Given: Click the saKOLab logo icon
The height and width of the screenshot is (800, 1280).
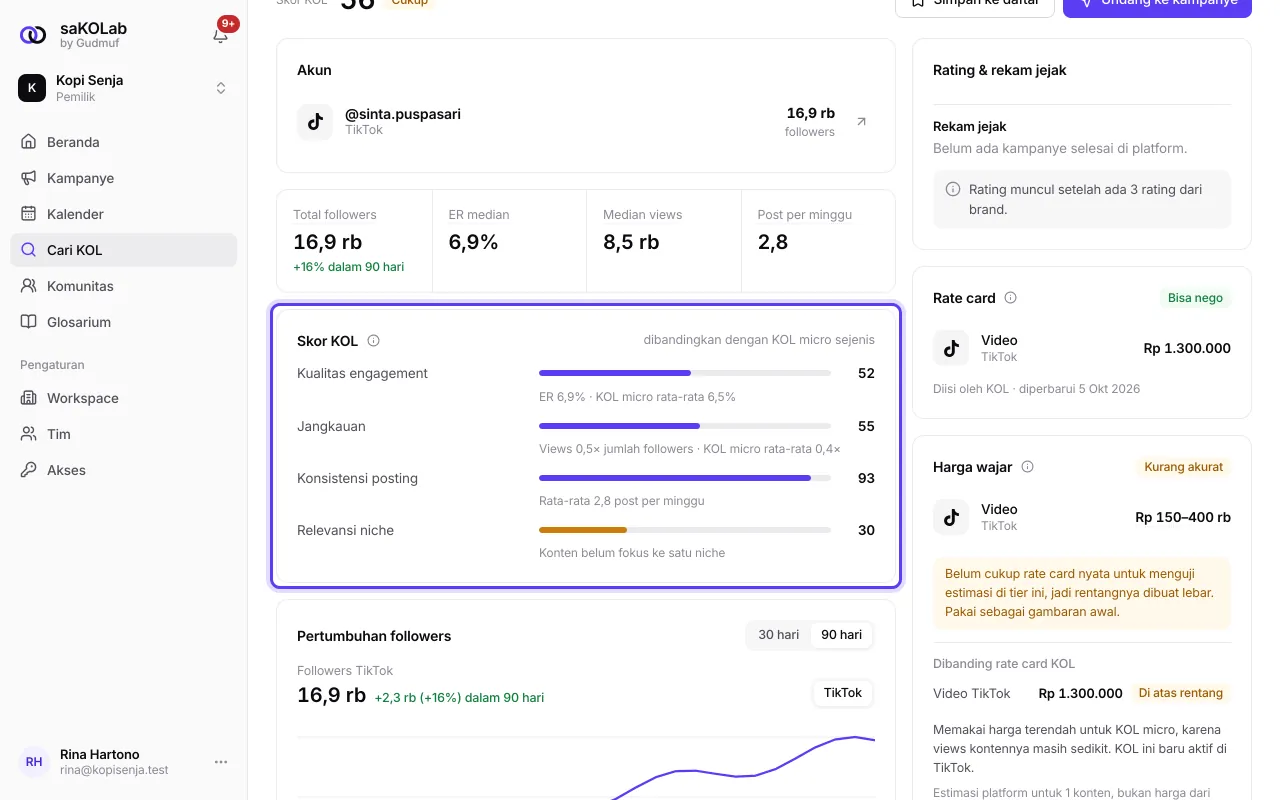Looking at the screenshot, I should click(33, 35).
